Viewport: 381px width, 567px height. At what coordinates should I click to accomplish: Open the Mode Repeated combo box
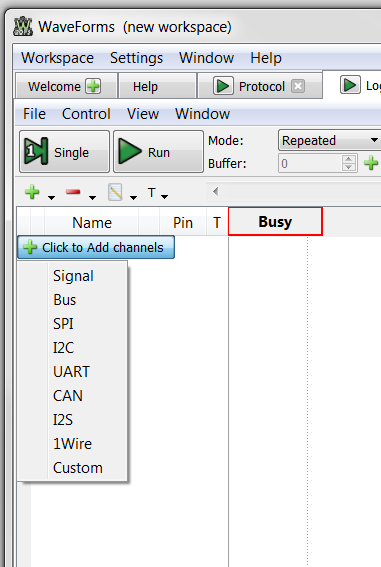(x=329, y=140)
